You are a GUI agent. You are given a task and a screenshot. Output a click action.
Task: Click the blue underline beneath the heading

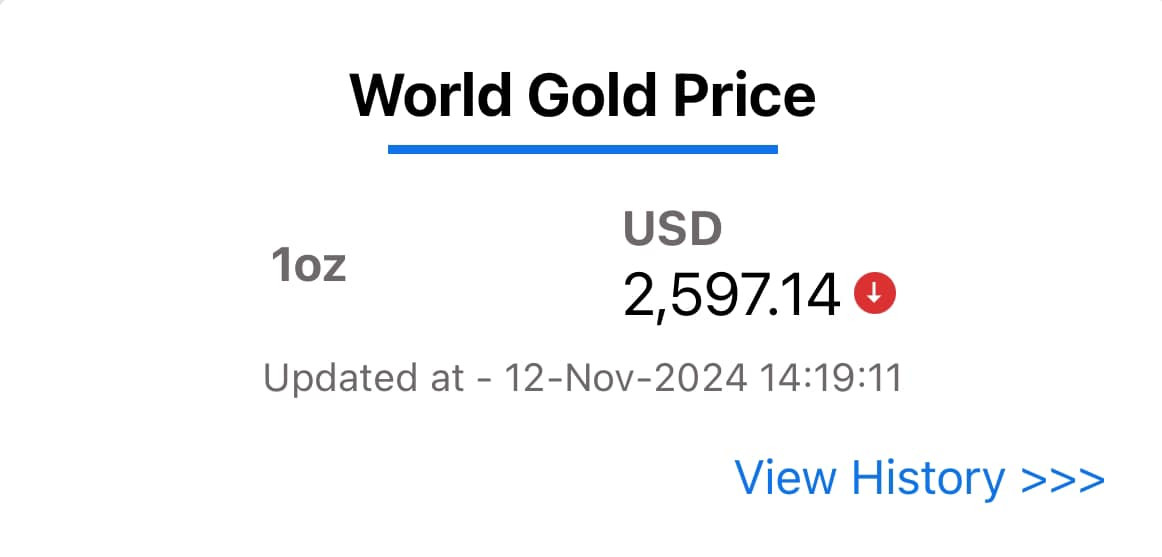pyautogui.click(x=582, y=149)
